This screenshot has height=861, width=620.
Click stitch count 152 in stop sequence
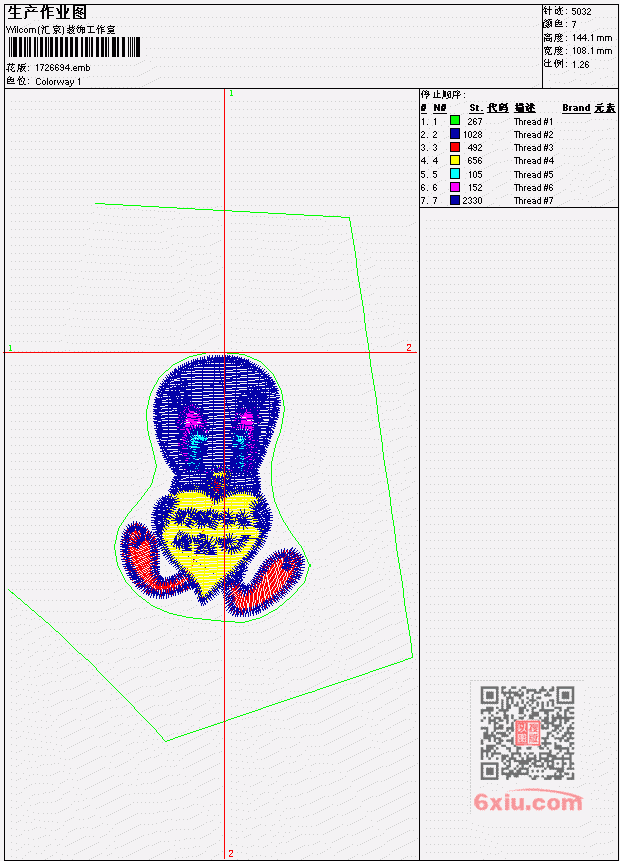[x=474, y=188]
